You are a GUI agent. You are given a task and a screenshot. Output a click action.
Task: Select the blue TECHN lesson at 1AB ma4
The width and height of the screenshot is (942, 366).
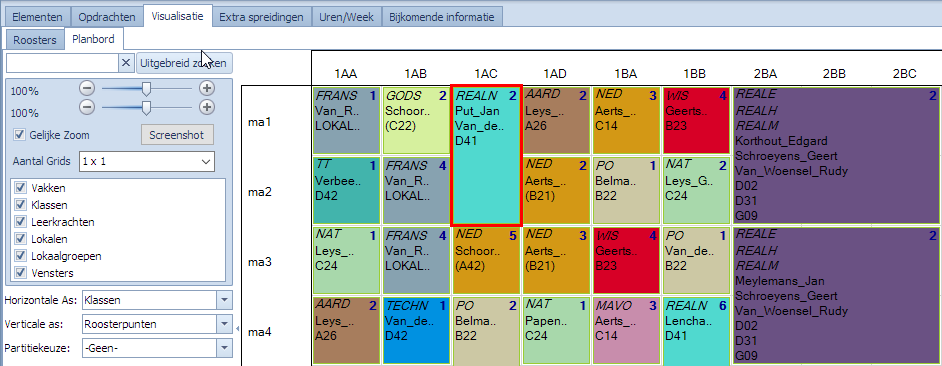(416, 331)
